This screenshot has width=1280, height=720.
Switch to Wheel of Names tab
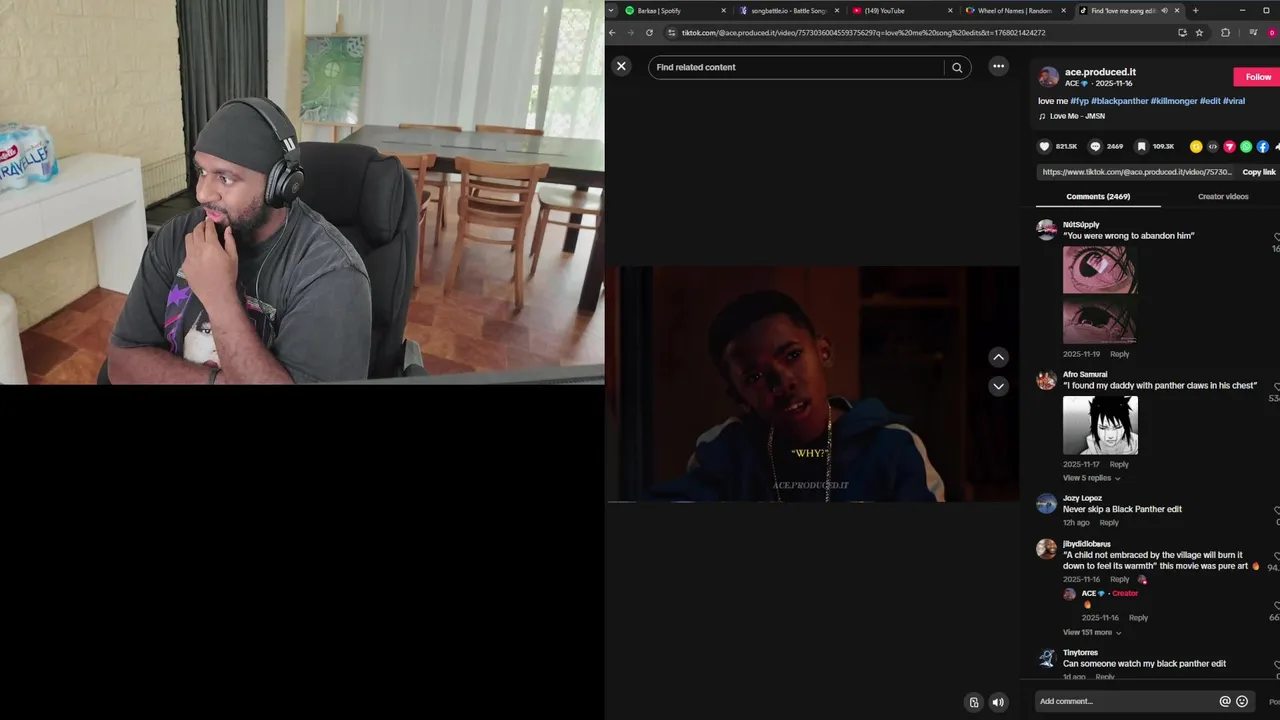point(1015,10)
